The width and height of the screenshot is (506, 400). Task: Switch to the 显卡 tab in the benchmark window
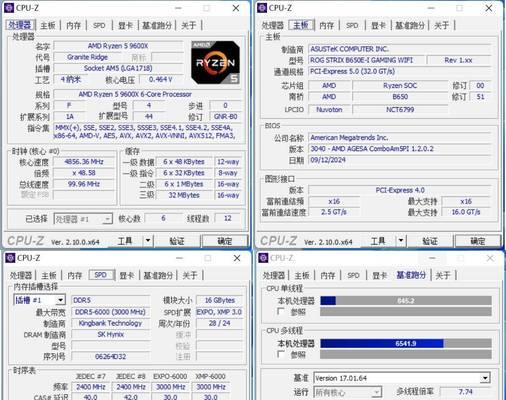pyautogui.click(x=379, y=275)
